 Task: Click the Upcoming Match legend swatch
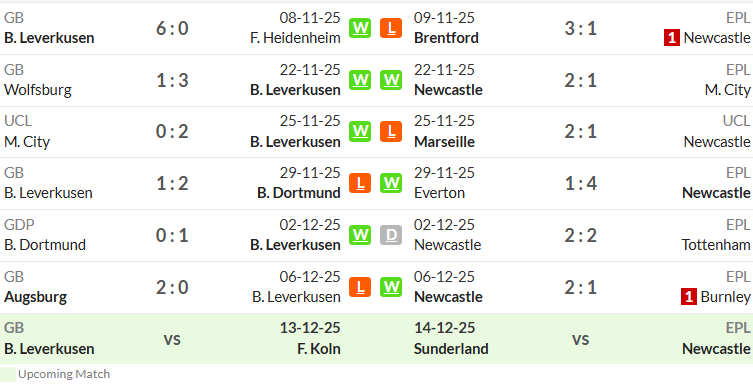click(8, 374)
